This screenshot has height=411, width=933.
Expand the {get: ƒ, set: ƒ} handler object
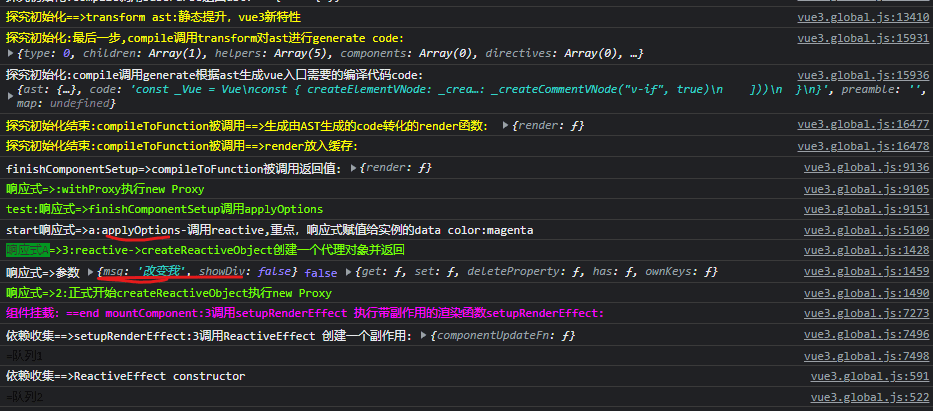pos(349,272)
